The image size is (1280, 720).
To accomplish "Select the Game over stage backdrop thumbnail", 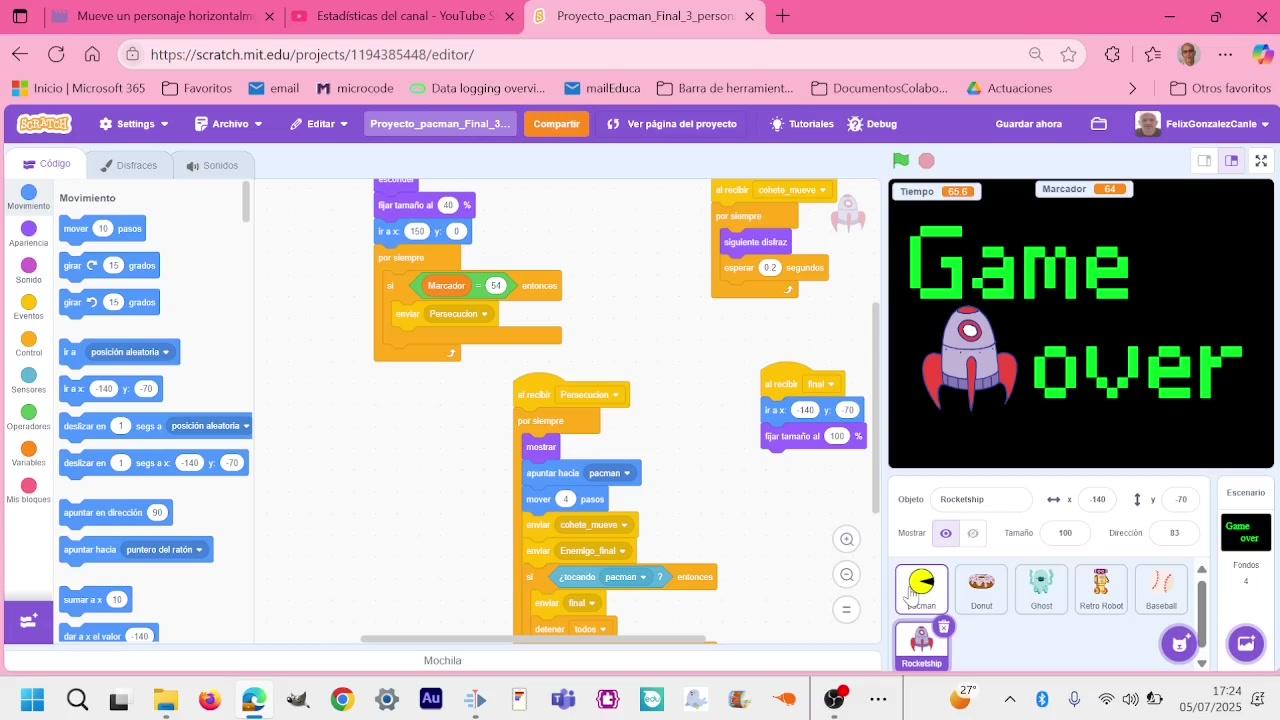I will [x=1246, y=532].
